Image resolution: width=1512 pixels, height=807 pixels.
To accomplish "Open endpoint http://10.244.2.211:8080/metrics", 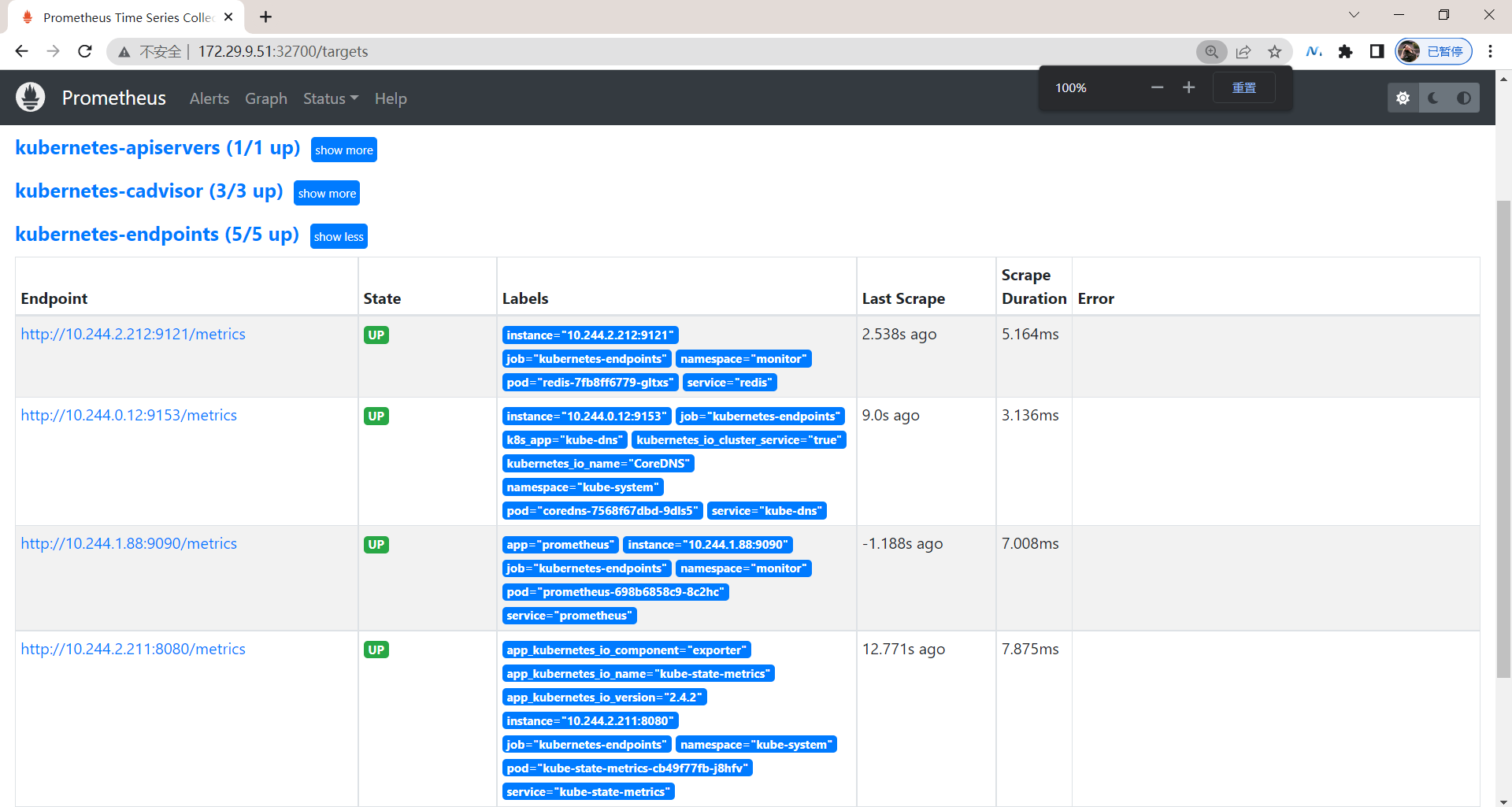I will pos(133,649).
